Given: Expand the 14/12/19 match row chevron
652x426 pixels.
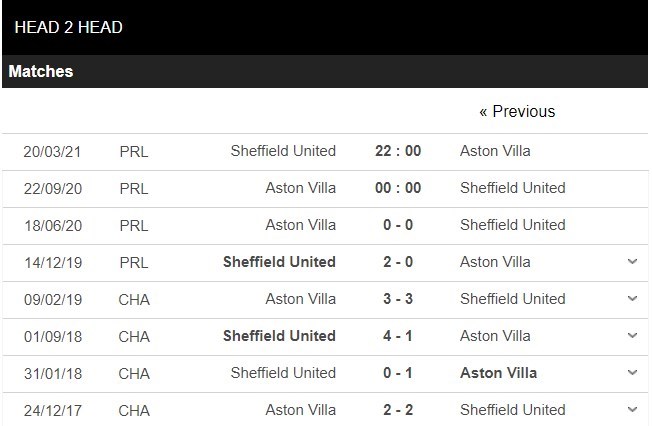Looking at the screenshot, I should (631, 262).
